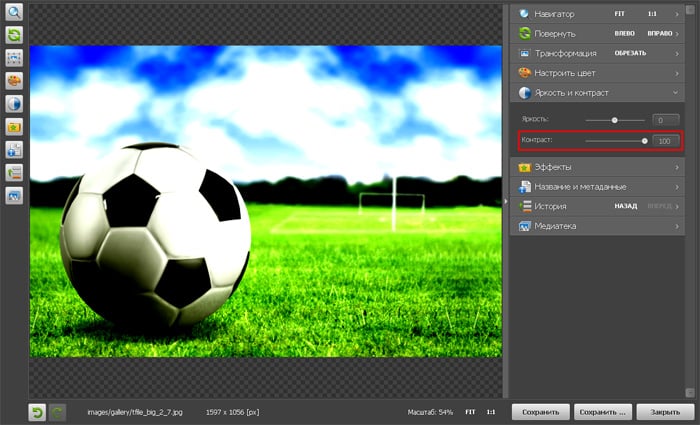The height and width of the screenshot is (425, 700).
Task: Collapse the Яркость и контраст panel
Action: coord(597,92)
